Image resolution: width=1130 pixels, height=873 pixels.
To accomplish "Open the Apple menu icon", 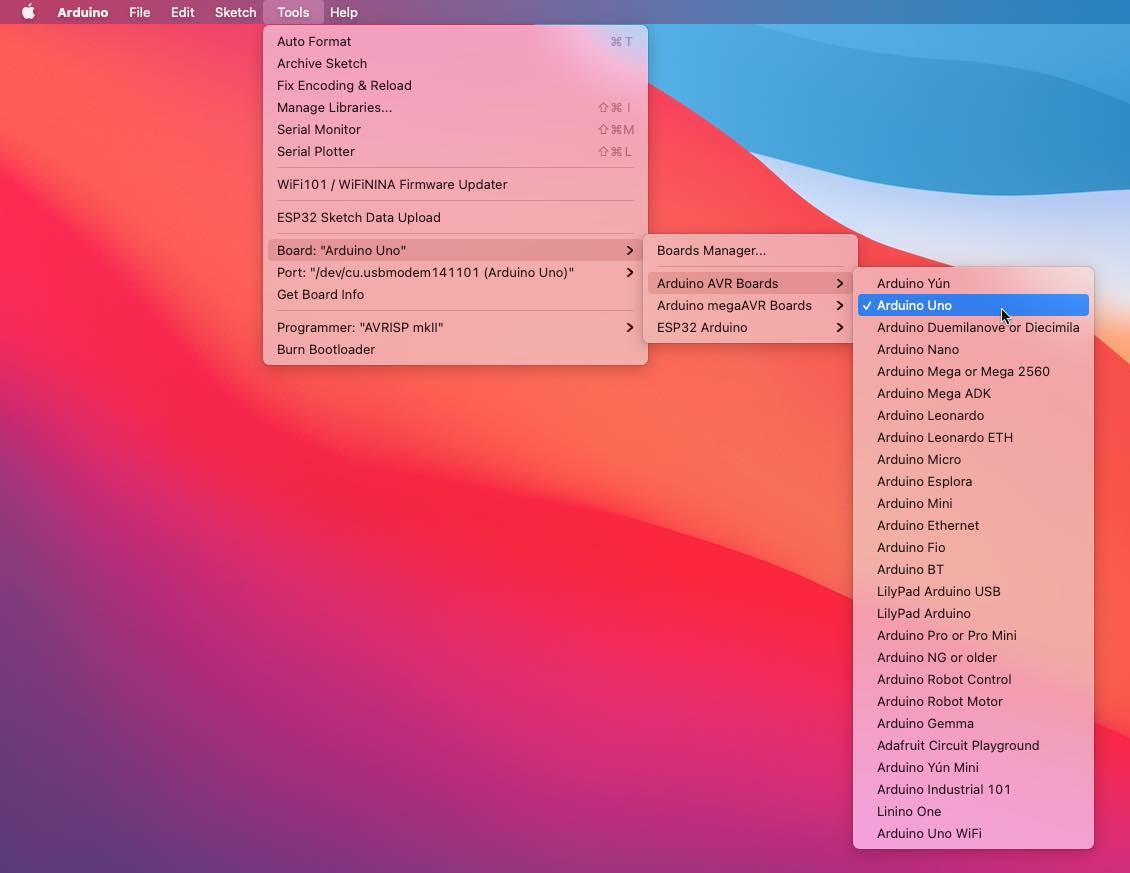I will click(x=28, y=12).
